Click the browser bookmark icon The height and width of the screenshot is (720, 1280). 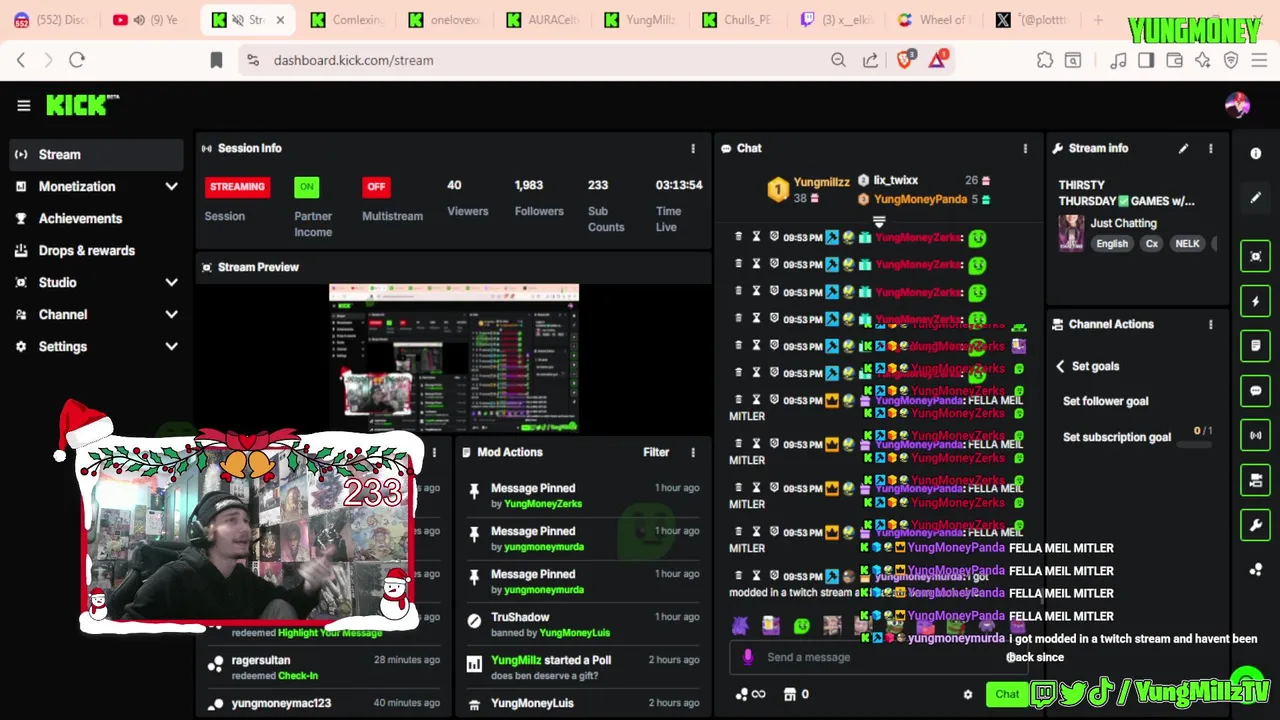point(216,60)
